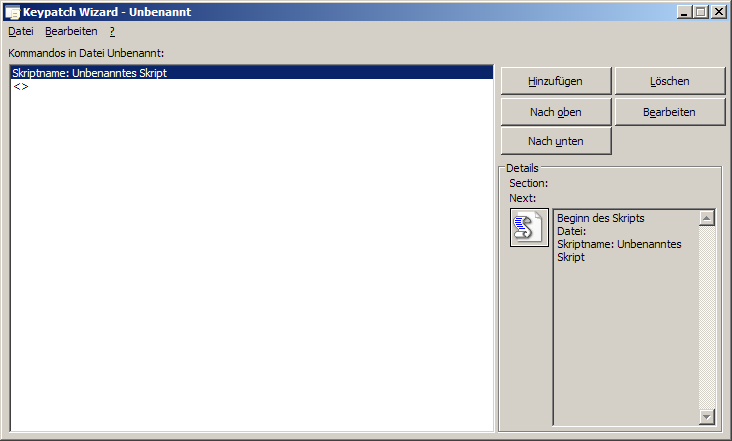Select the '<>' entry in command list
732x441 pixels.
tap(21, 87)
